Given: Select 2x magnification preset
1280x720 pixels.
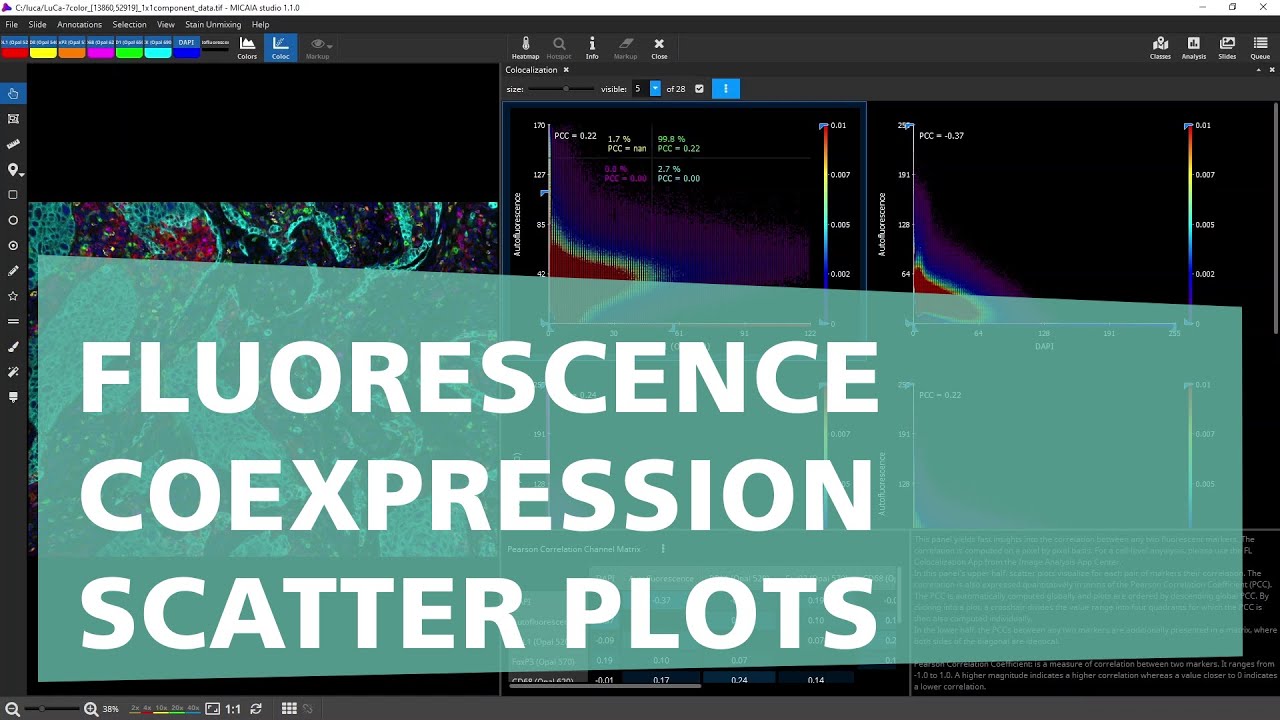Looking at the screenshot, I should (135, 709).
